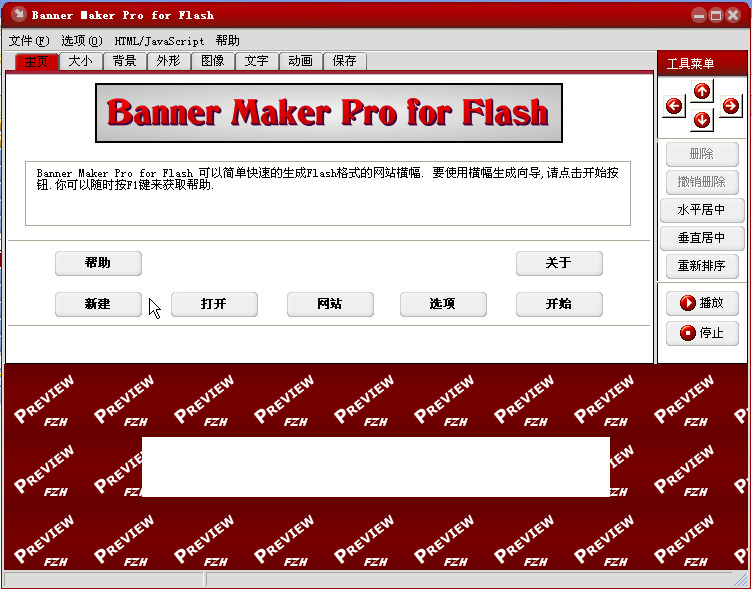Select the 主页 tab

pyautogui.click(x=36, y=61)
